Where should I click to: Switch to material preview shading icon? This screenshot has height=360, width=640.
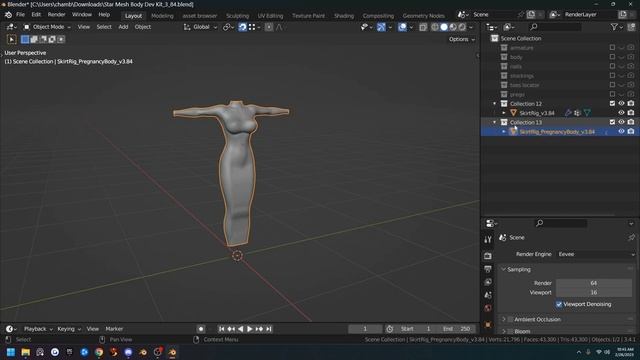(x=453, y=27)
